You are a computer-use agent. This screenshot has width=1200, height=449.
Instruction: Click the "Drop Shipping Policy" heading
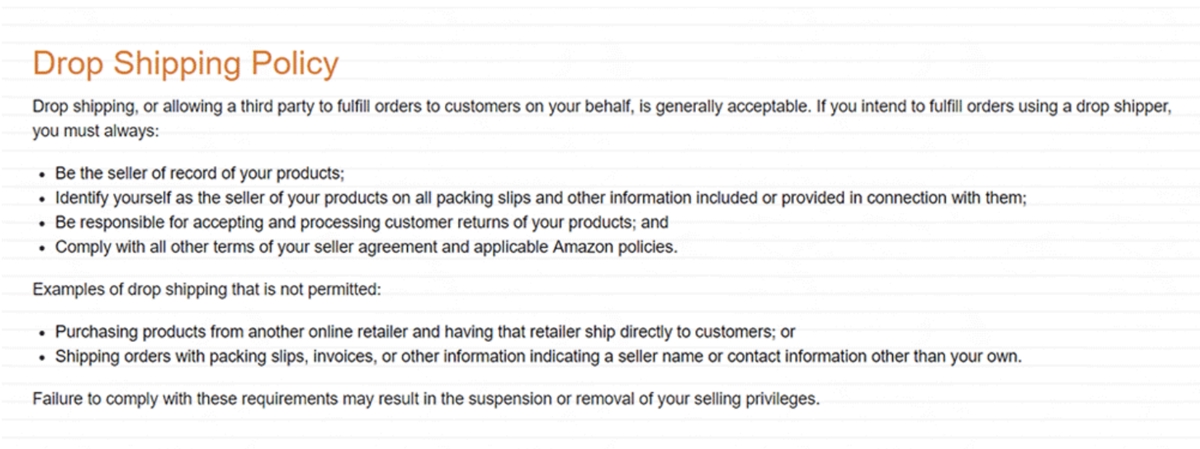[x=185, y=64]
